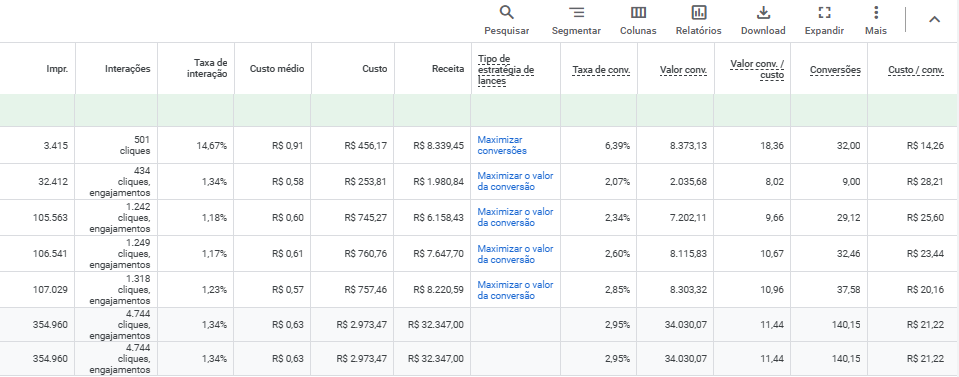Sort by the Valor conv. column header
This screenshot has height=377, width=959.
tap(683, 70)
